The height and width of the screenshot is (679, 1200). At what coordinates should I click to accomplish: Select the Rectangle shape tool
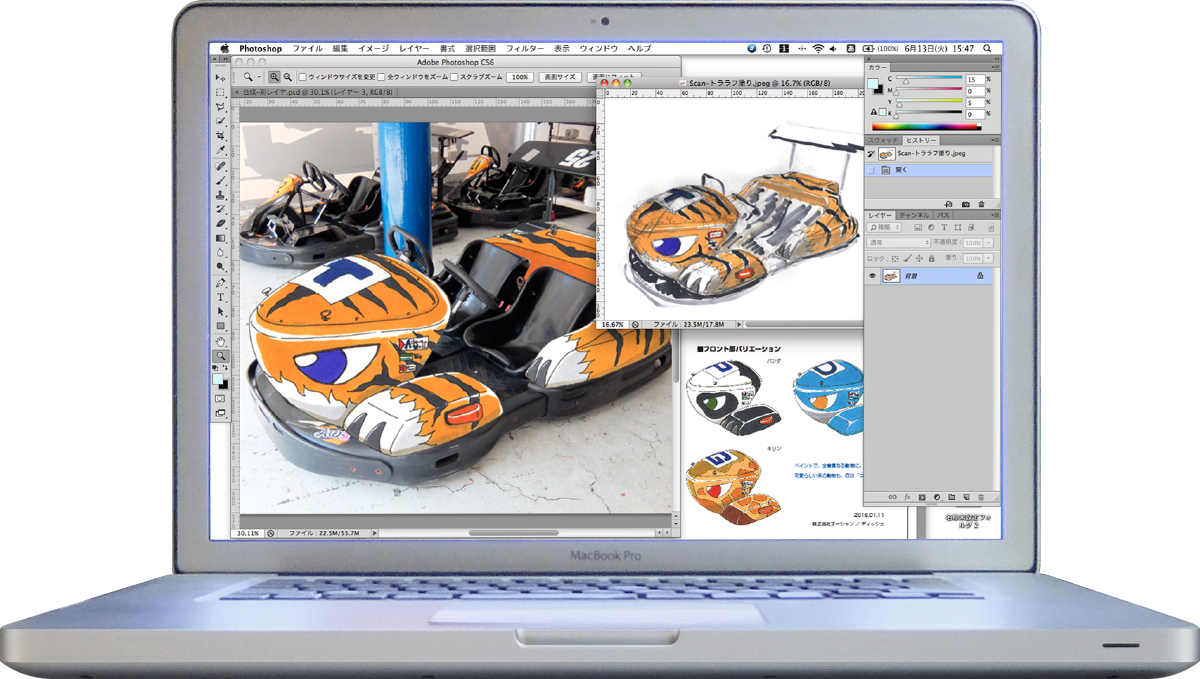[x=220, y=326]
